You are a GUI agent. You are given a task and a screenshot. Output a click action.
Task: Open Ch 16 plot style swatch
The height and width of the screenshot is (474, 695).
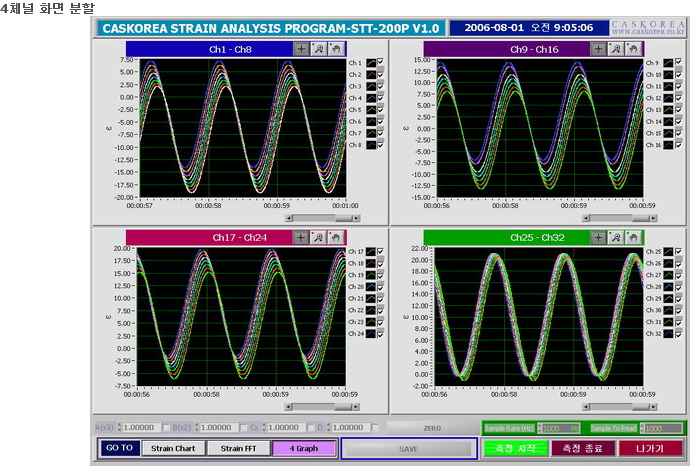click(668, 145)
